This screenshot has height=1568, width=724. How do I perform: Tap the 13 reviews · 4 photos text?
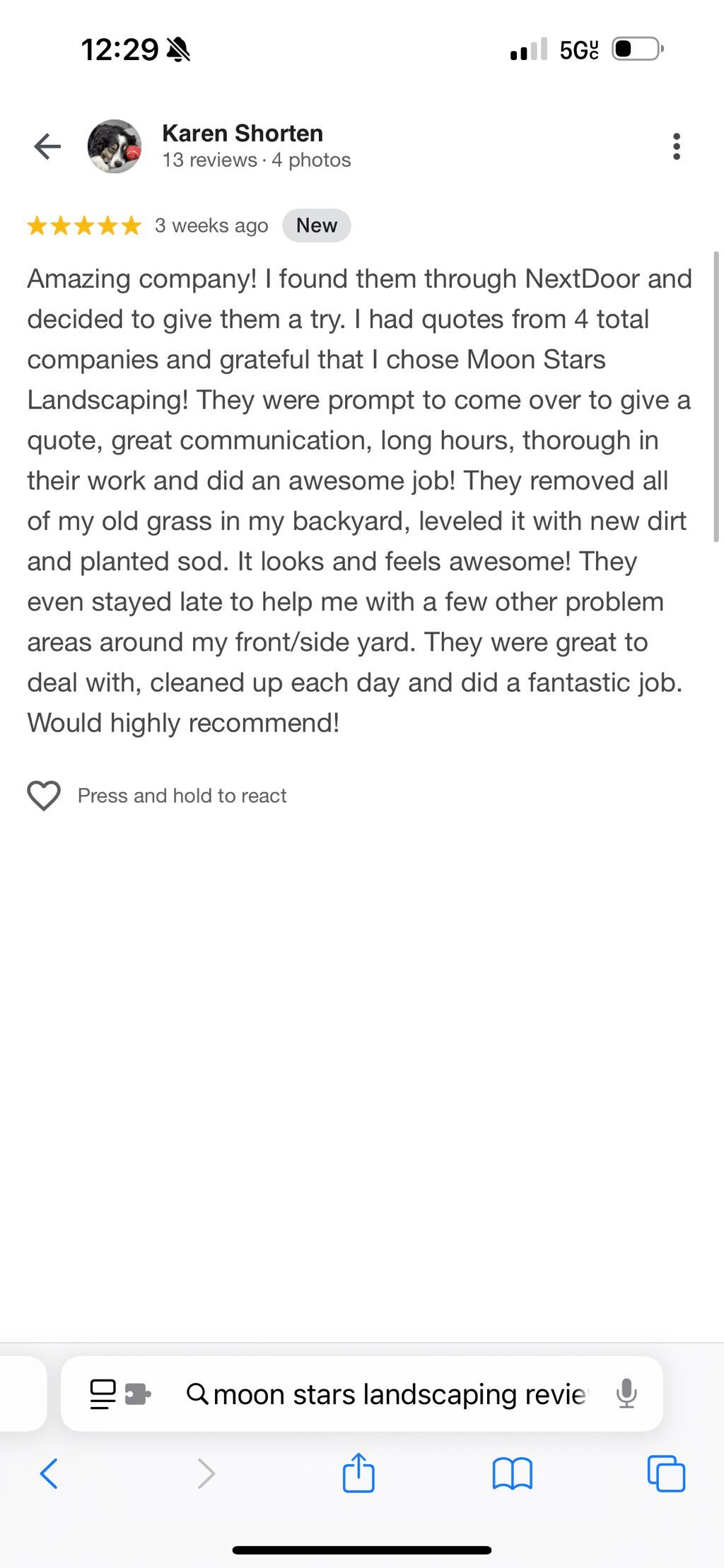pos(257,160)
